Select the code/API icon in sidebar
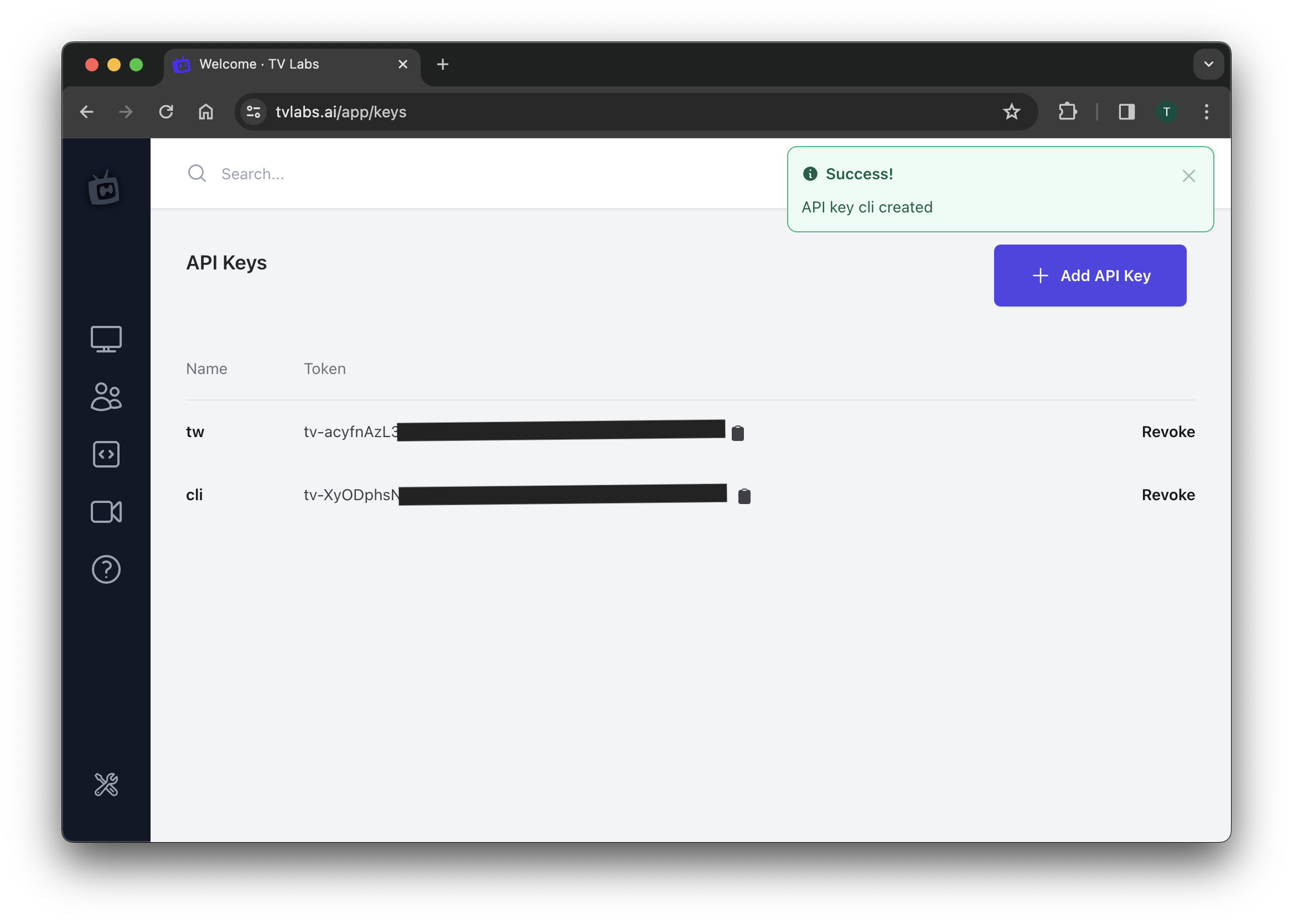Viewport: 1293px width, 924px height. pyautogui.click(x=106, y=453)
